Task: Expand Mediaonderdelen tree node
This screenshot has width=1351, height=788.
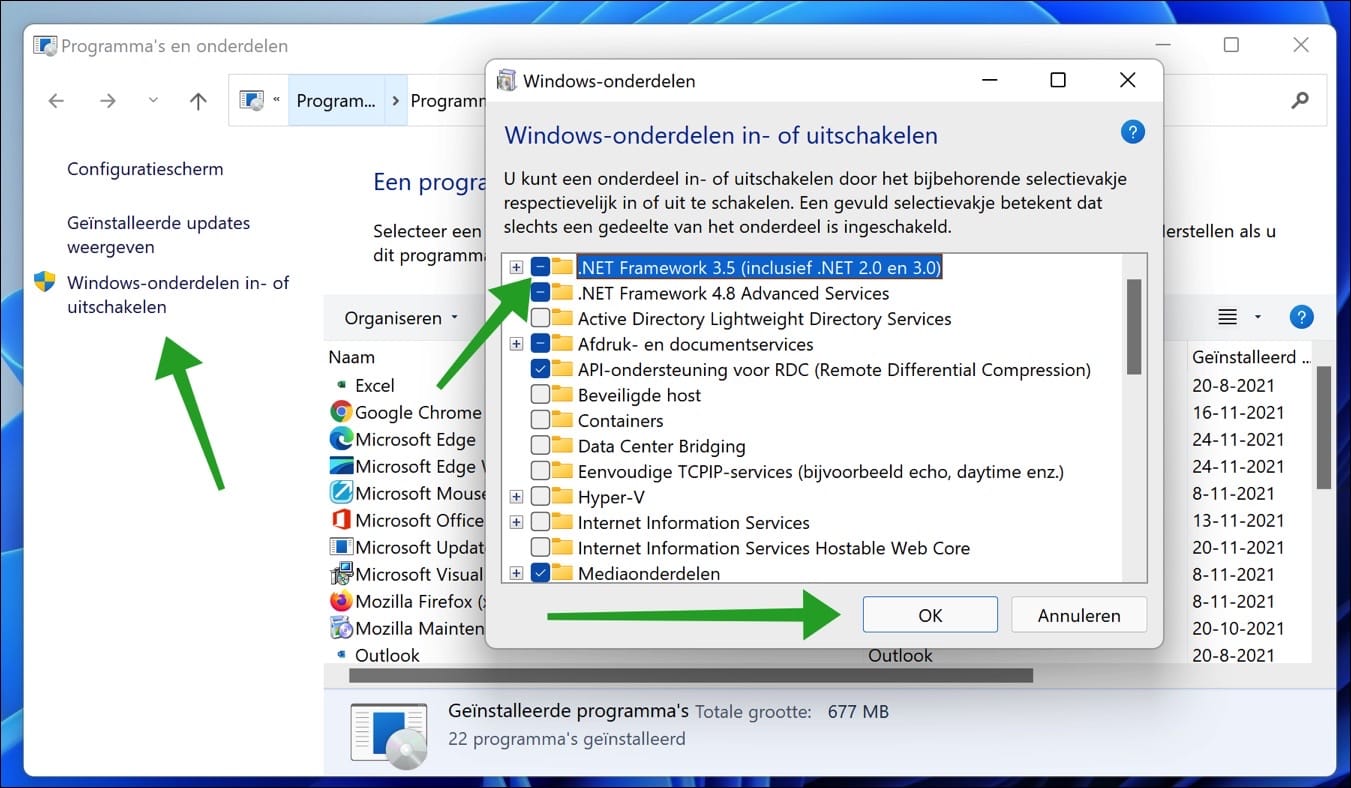Action: tap(516, 574)
